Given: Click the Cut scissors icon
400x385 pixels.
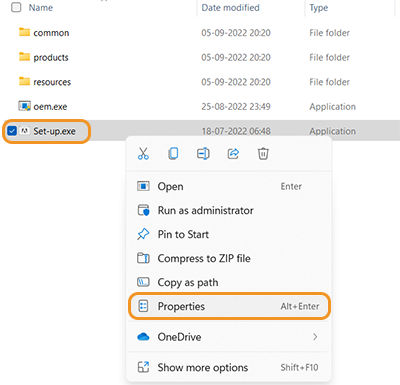Looking at the screenshot, I should pyautogui.click(x=143, y=154).
